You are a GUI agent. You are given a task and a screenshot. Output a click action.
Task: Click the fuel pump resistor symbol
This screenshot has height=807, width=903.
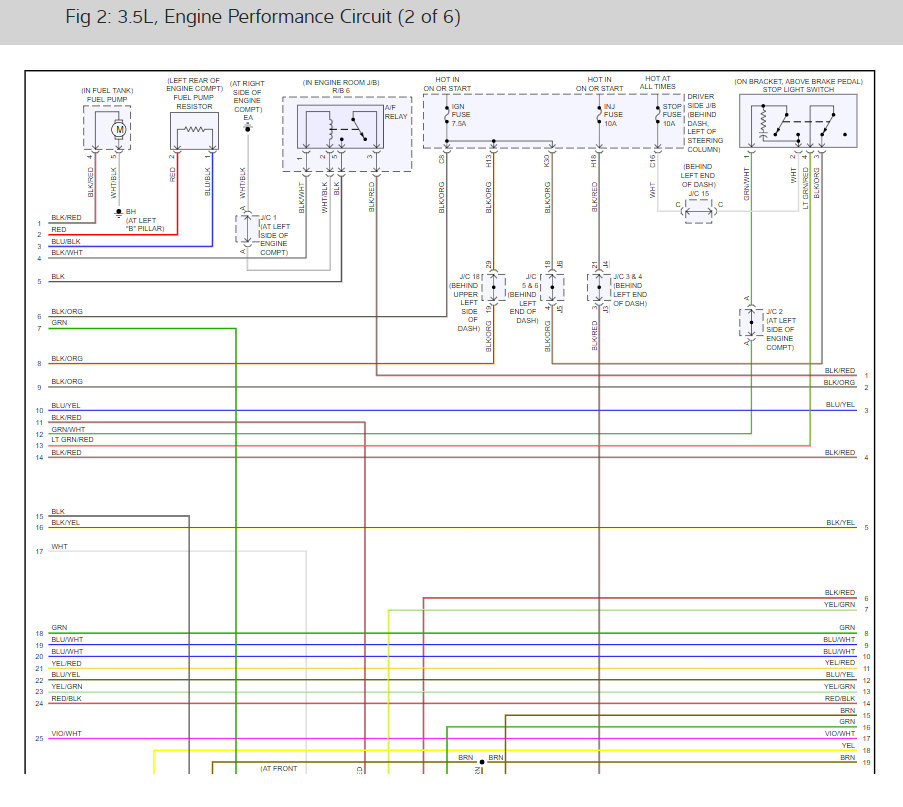click(x=194, y=129)
